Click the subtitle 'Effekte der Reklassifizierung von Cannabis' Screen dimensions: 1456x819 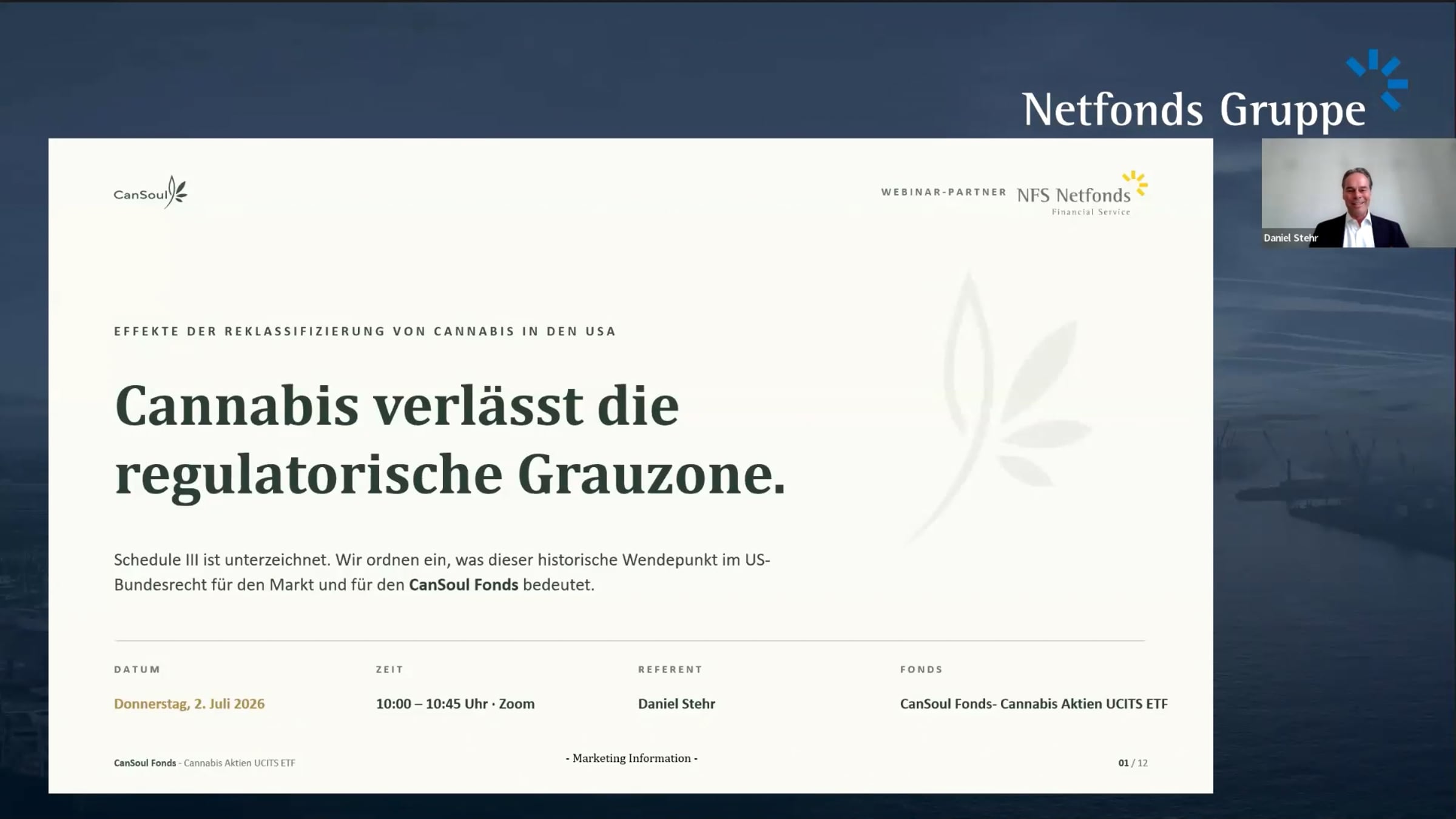point(365,331)
